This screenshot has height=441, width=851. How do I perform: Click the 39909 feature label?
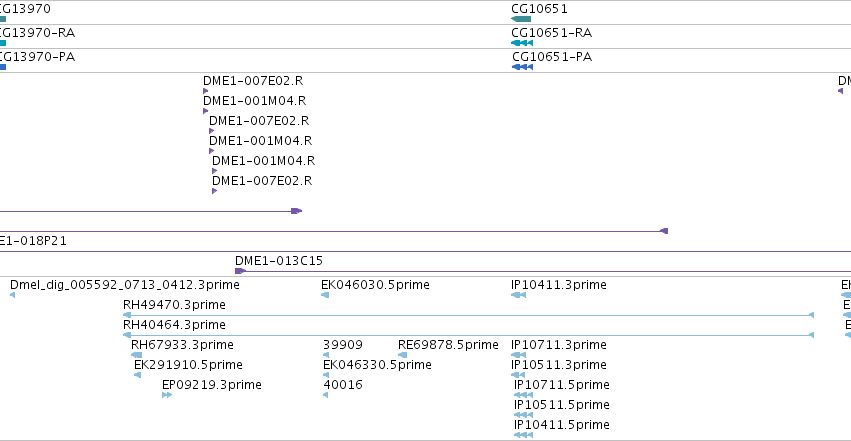click(x=343, y=344)
